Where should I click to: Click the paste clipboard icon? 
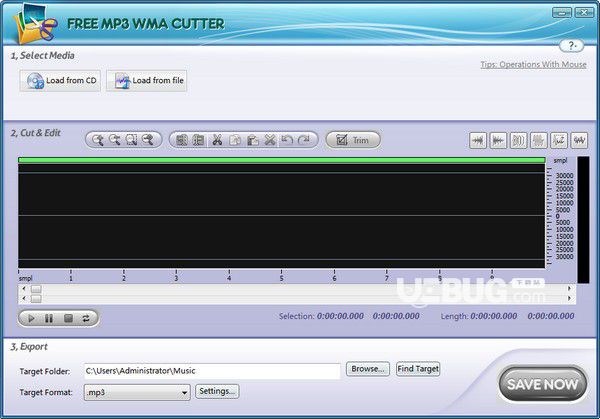[252, 140]
